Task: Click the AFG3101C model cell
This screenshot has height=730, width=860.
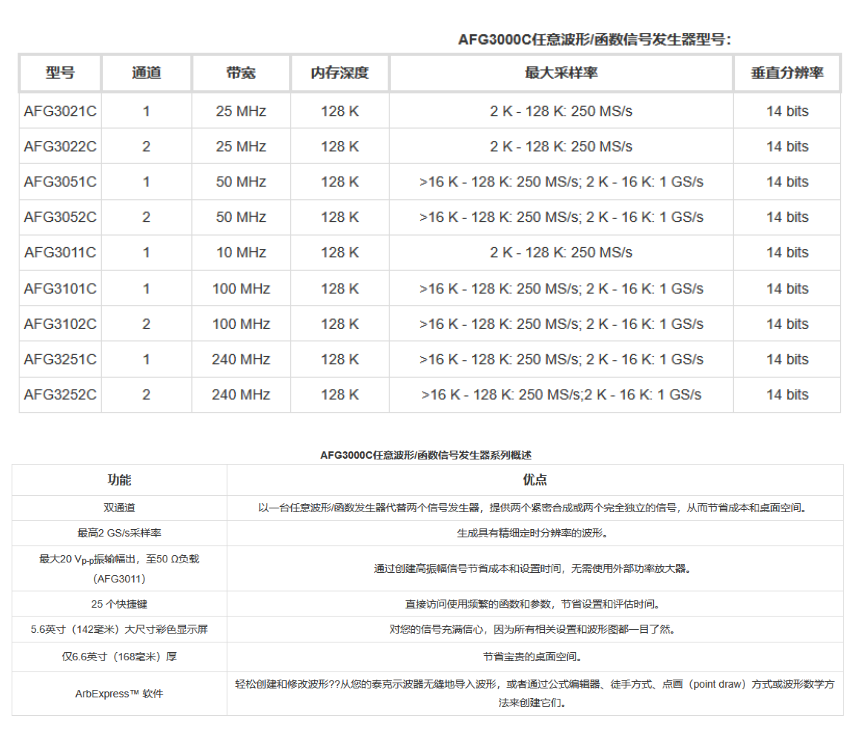Action: tap(60, 288)
